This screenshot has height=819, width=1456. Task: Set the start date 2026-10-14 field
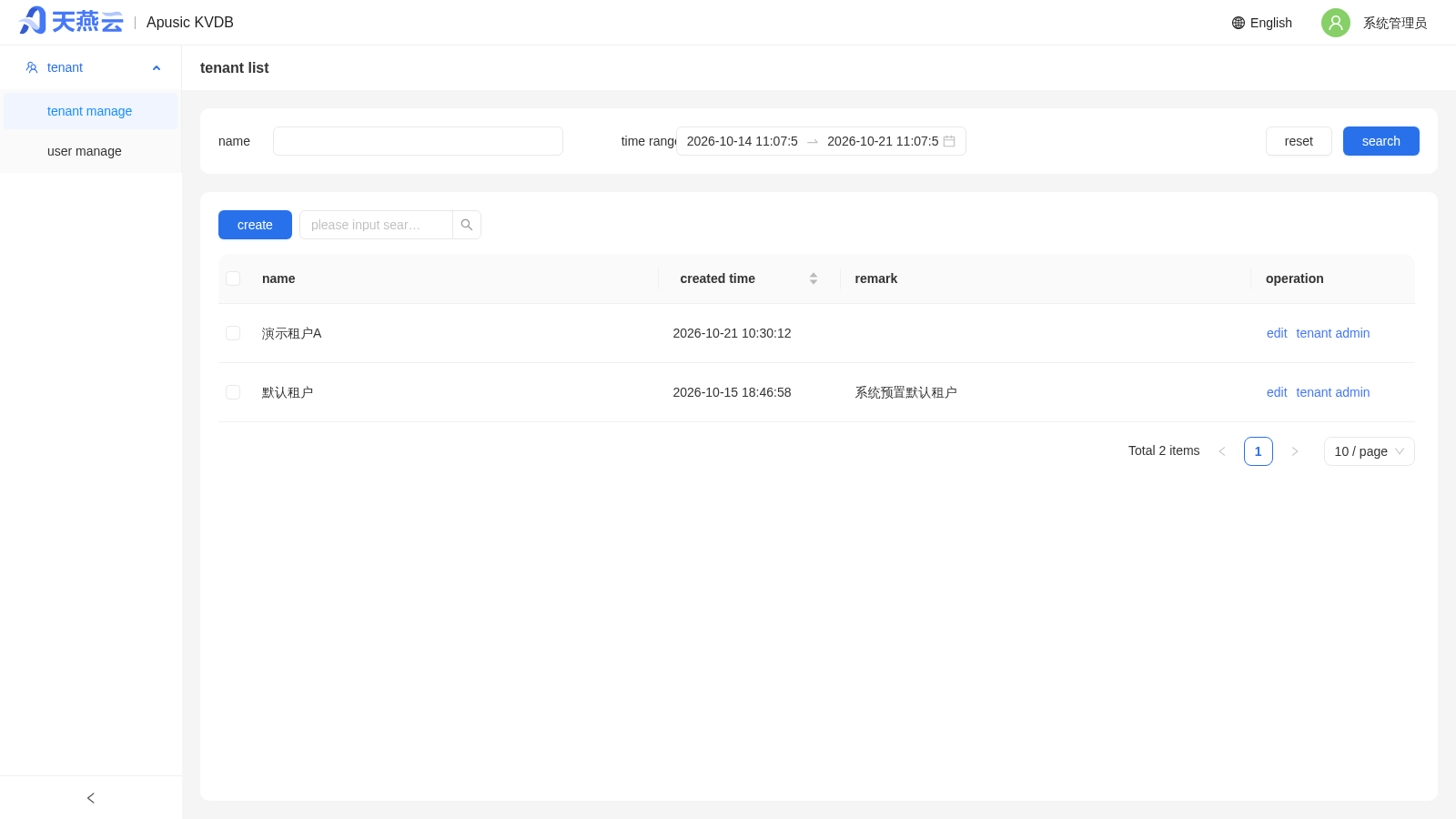pyautogui.click(x=742, y=141)
